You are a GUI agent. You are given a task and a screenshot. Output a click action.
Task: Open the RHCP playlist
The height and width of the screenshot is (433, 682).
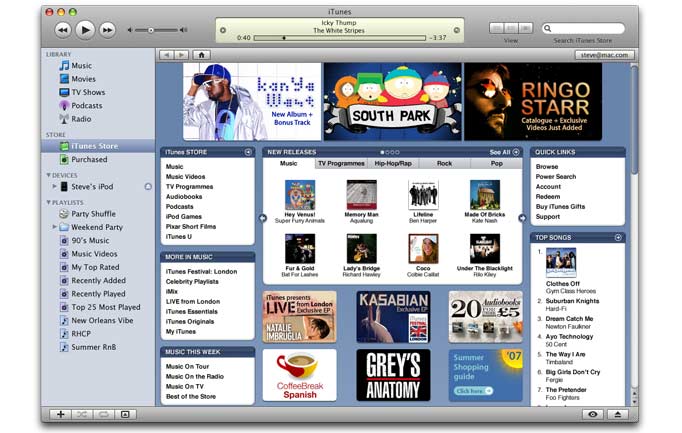pos(81,334)
